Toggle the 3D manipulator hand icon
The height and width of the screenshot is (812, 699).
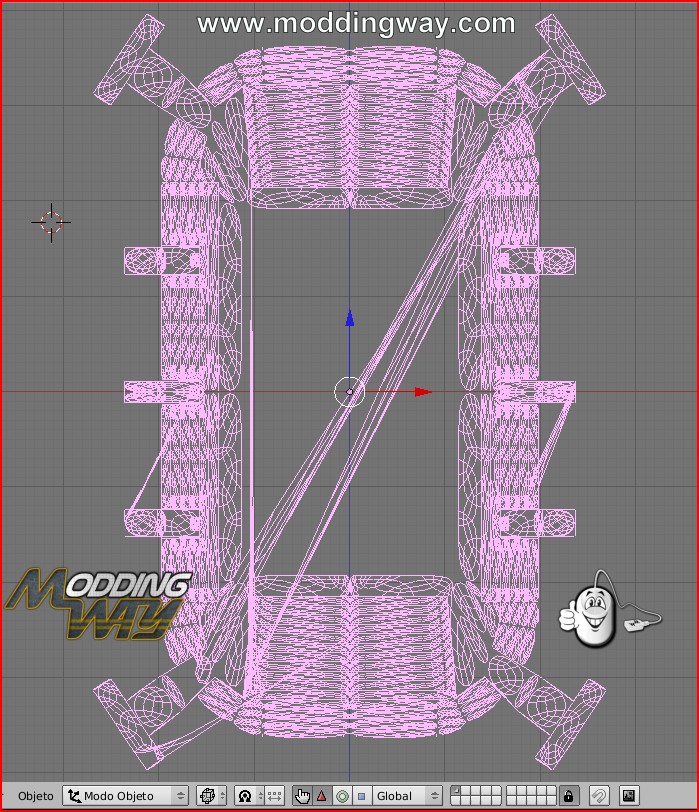coord(302,796)
